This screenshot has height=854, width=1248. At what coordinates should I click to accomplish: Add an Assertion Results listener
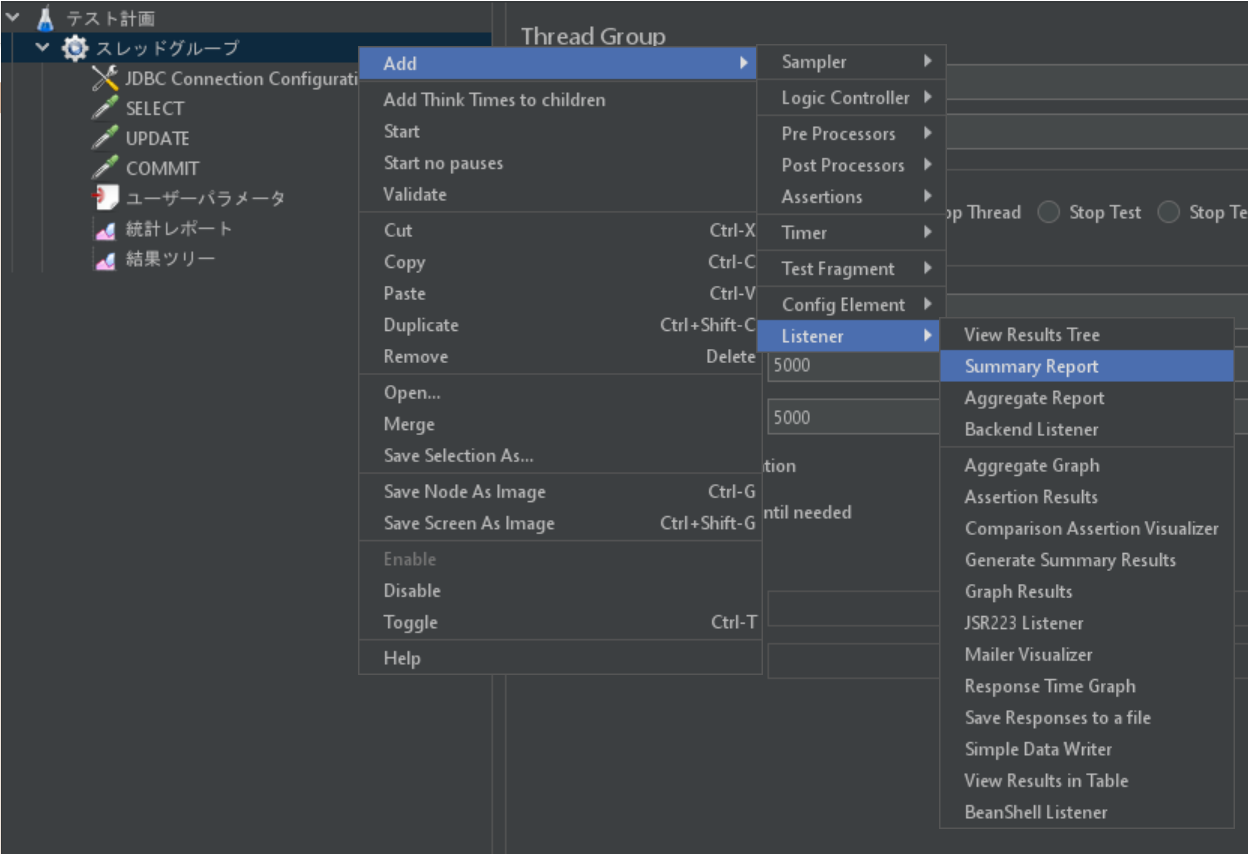point(1086,497)
